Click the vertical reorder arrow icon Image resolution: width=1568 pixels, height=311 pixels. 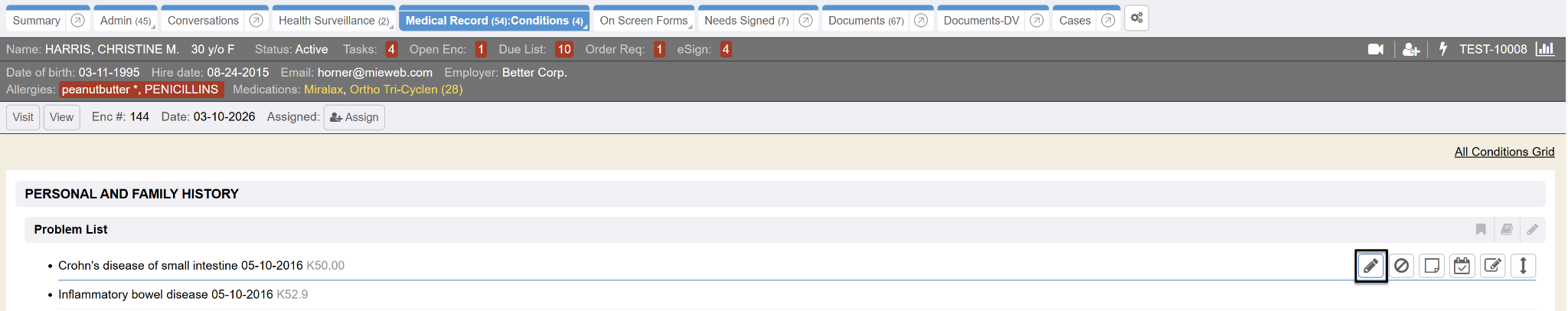pyautogui.click(x=1523, y=266)
